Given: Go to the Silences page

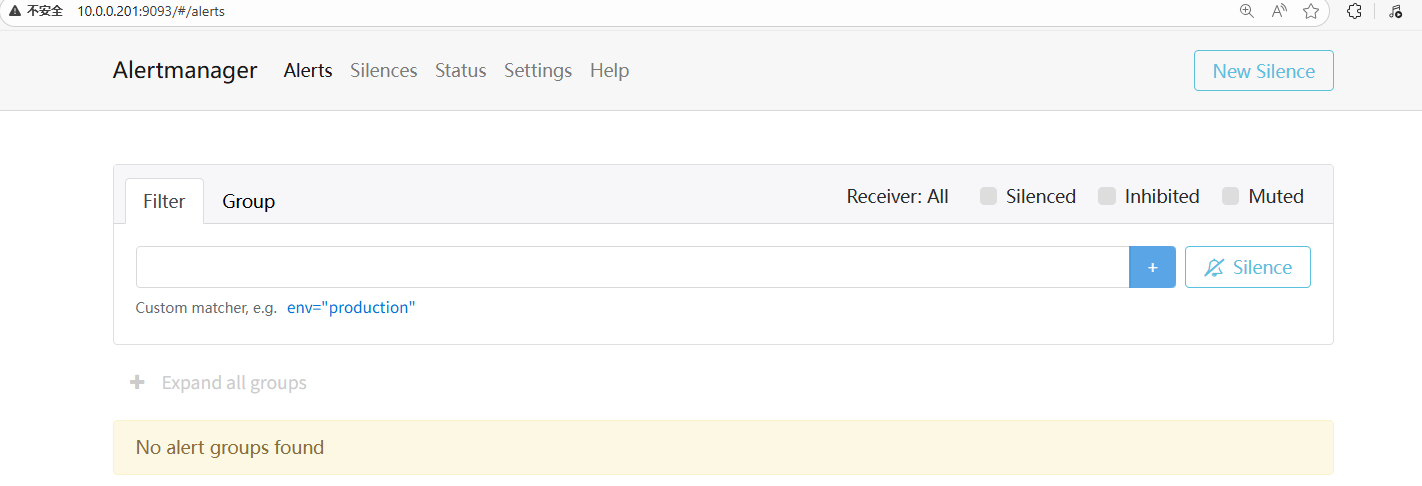Looking at the screenshot, I should pos(384,70).
